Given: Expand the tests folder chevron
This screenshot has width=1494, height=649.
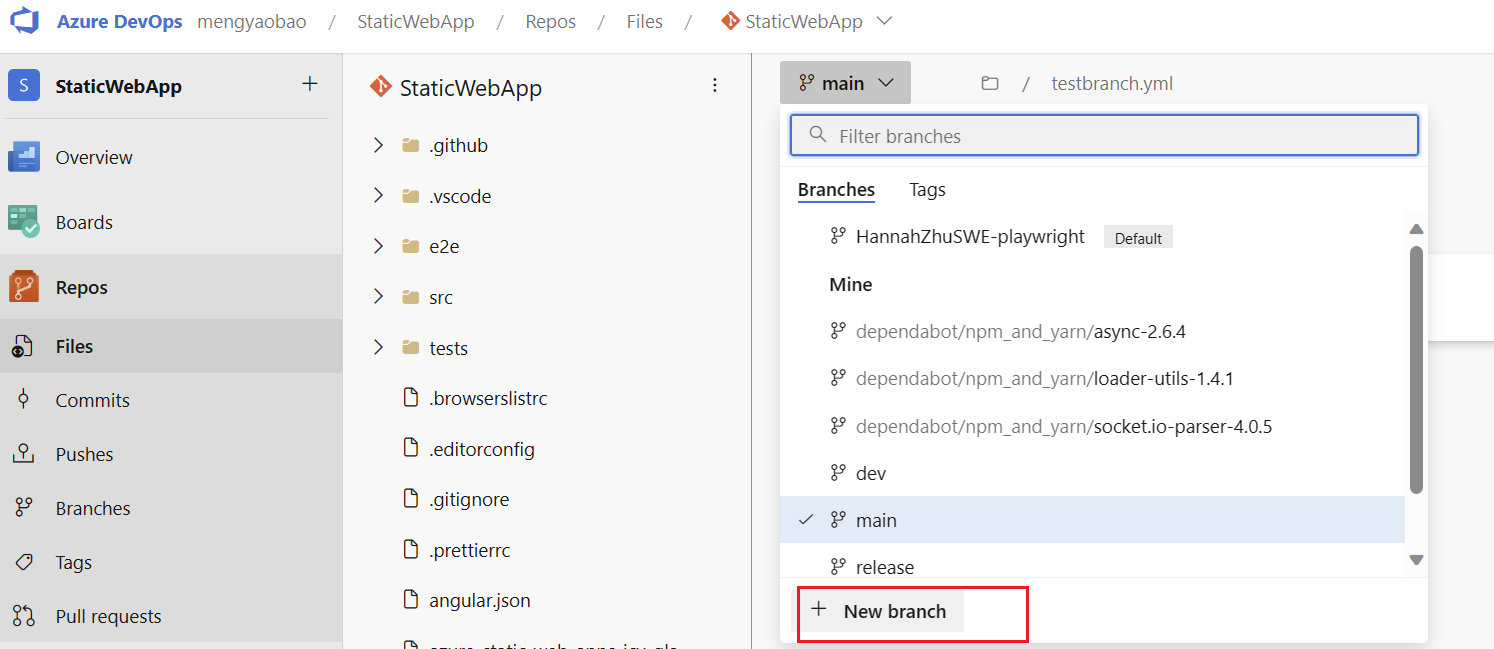Looking at the screenshot, I should point(378,347).
